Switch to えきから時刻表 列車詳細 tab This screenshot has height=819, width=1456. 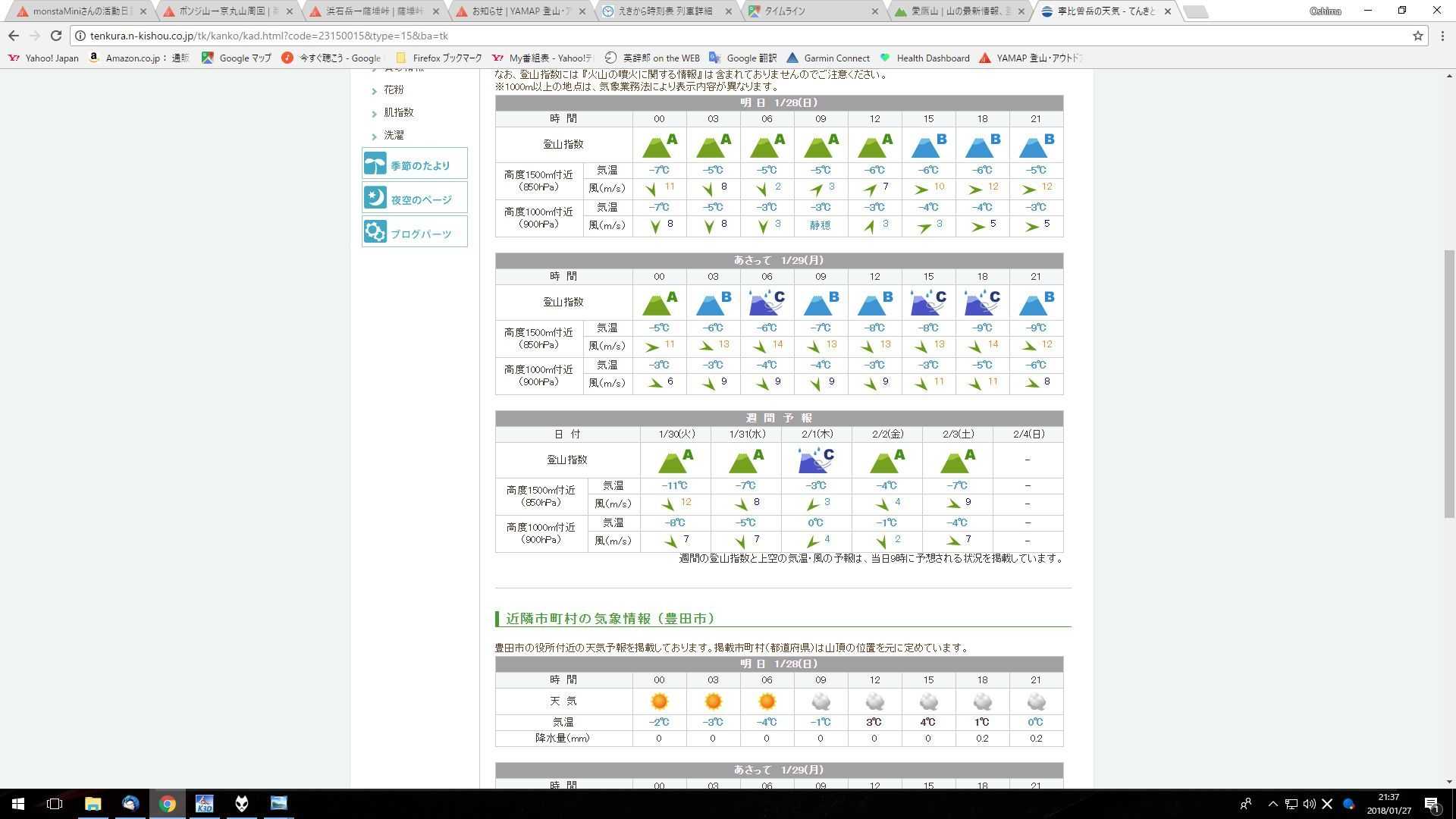click(664, 11)
